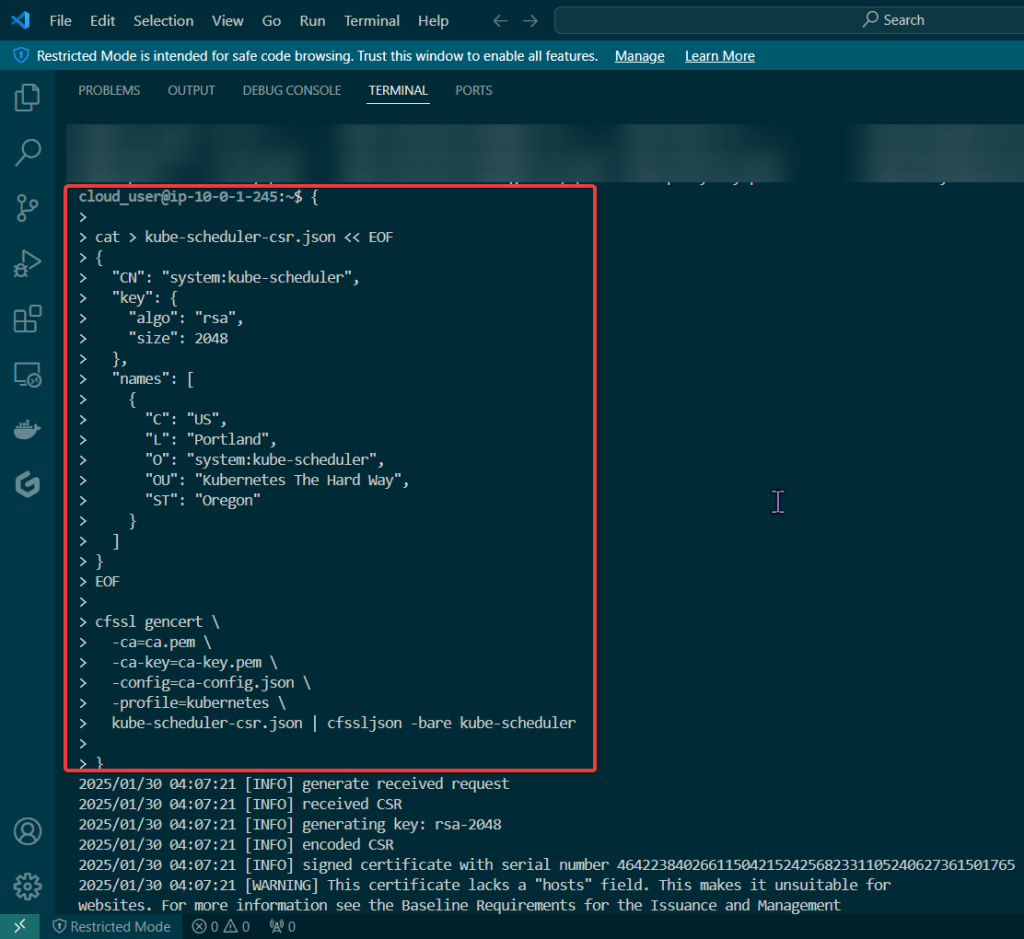This screenshot has height=939, width=1024.
Task: Click the Learn More link
Action: click(719, 56)
